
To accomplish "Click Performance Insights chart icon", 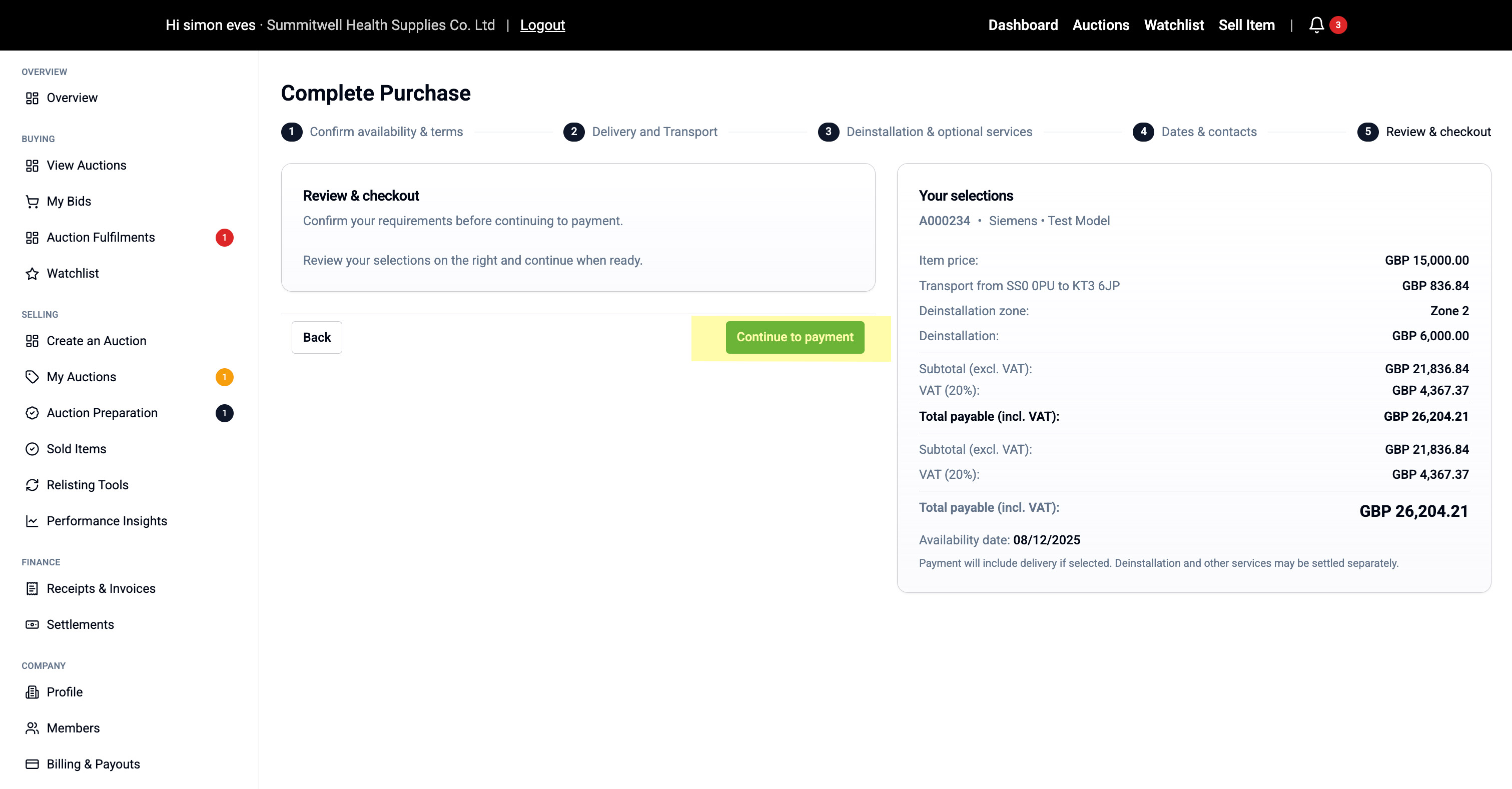I will tap(33, 521).
